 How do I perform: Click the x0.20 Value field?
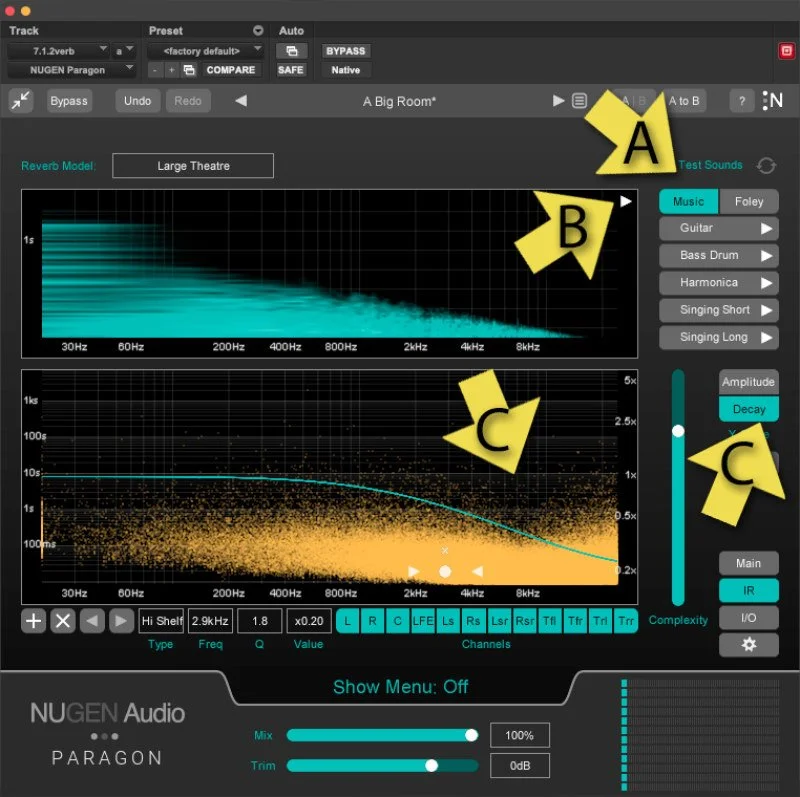(x=309, y=621)
